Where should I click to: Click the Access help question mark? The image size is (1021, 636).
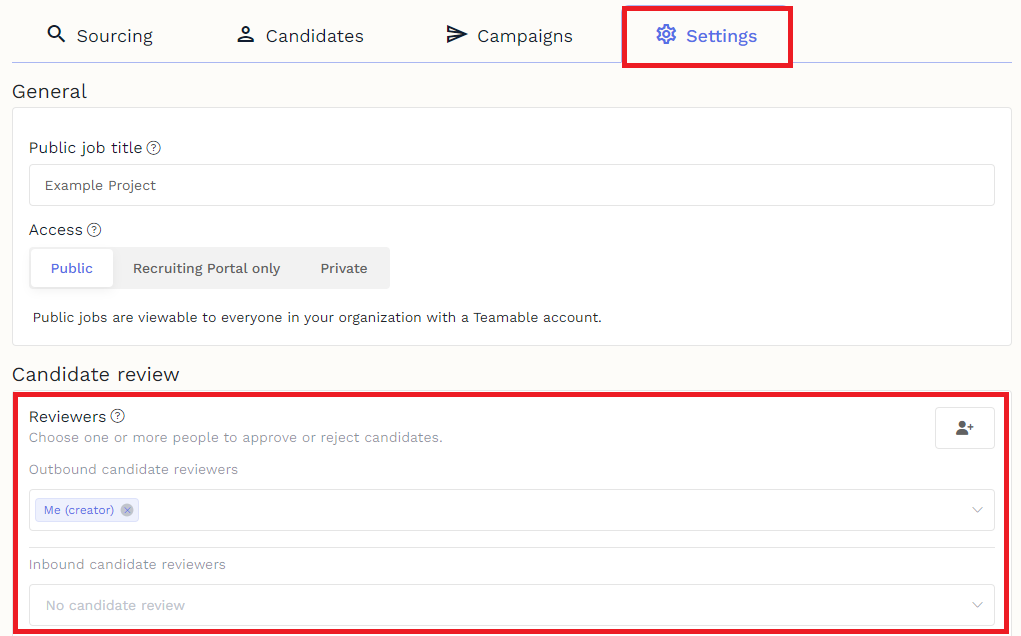coord(93,230)
